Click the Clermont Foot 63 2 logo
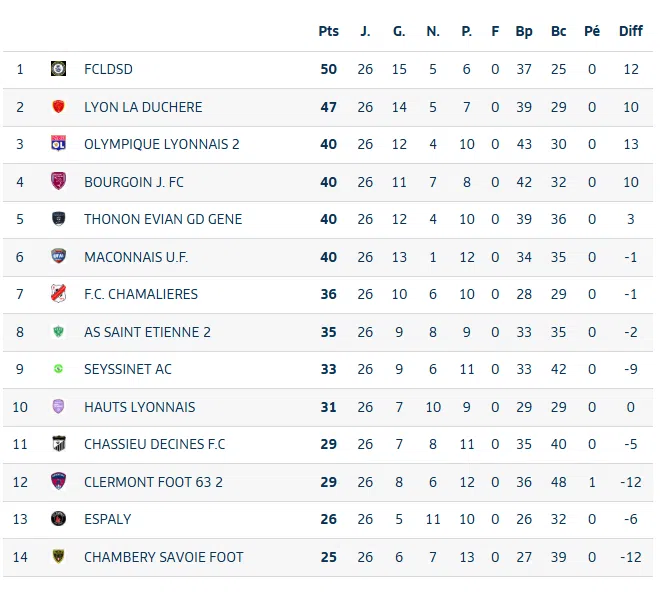670x596 pixels. pyautogui.click(x=59, y=482)
